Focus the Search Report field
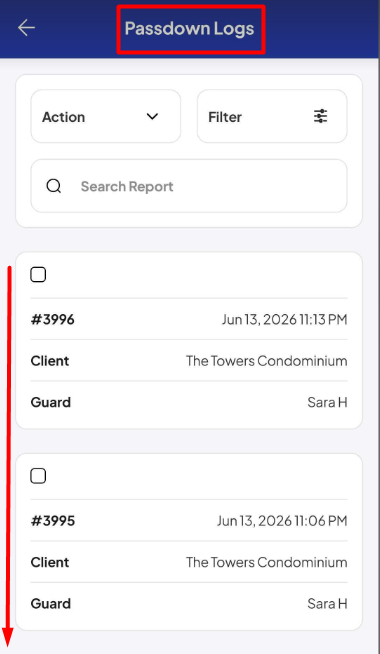 (189, 186)
